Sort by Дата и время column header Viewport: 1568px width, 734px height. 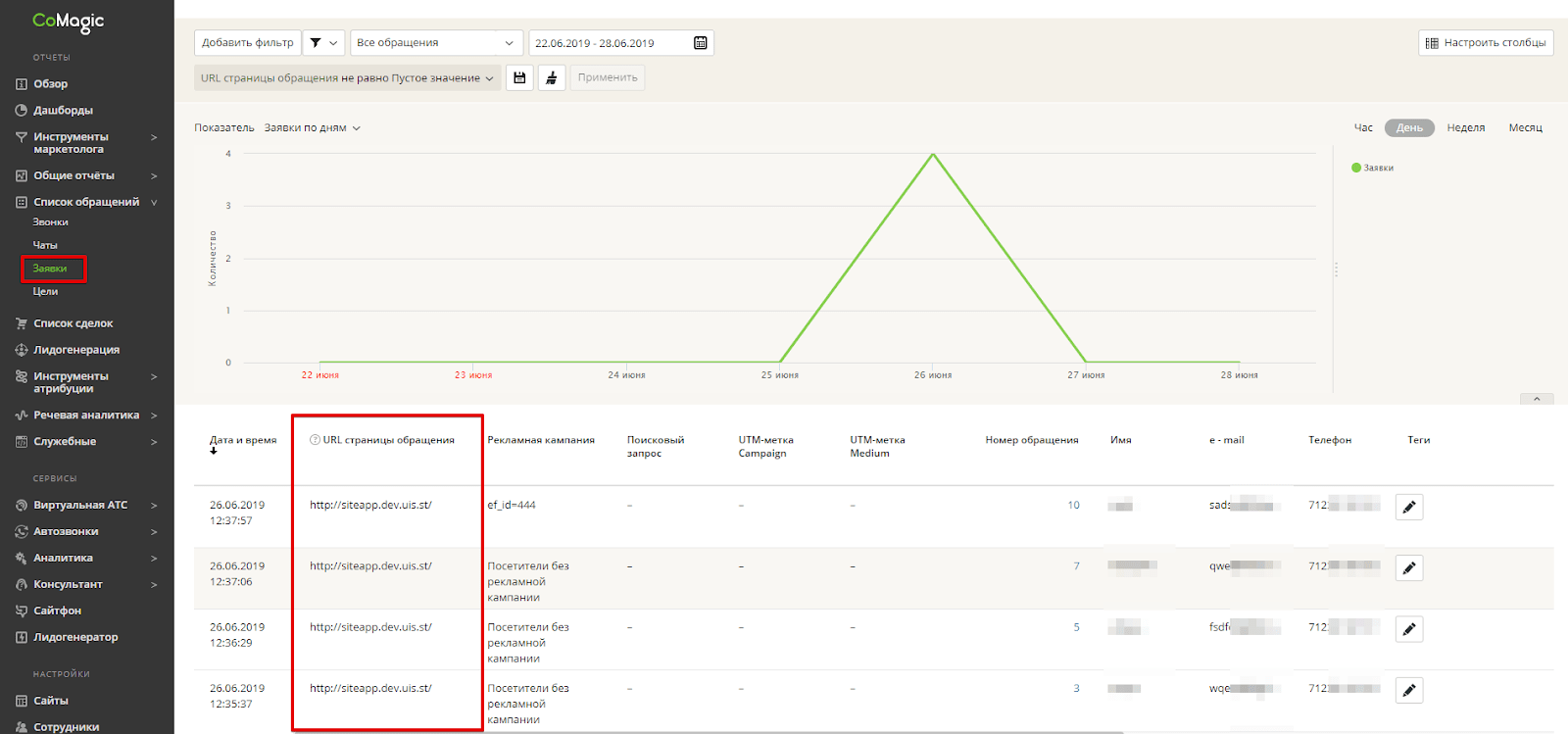tap(243, 441)
